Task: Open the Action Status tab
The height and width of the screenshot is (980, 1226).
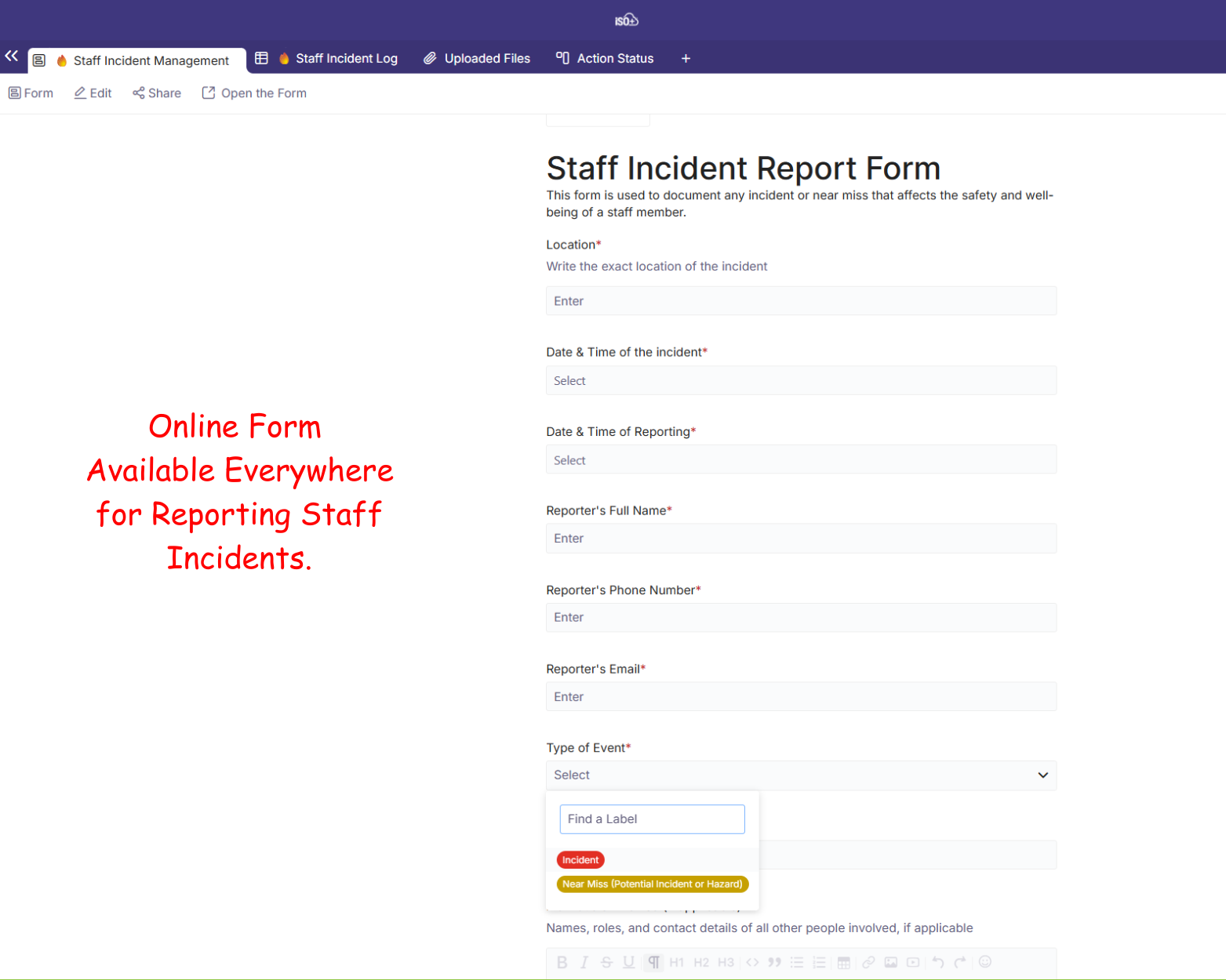Action: [615, 59]
